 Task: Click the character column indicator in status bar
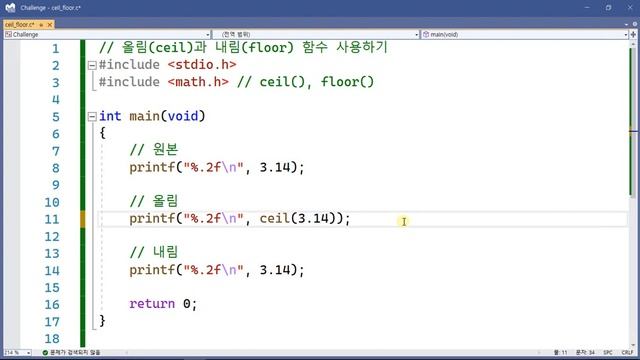(x=585, y=352)
